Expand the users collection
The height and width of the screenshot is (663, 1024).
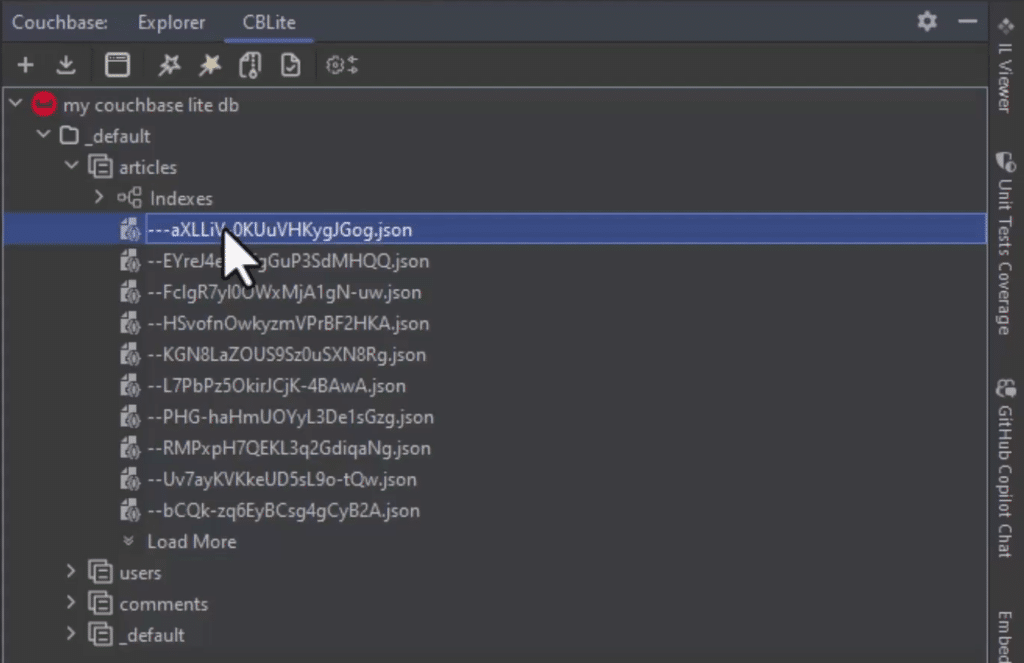pyautogui.click(x=71, y=572)
